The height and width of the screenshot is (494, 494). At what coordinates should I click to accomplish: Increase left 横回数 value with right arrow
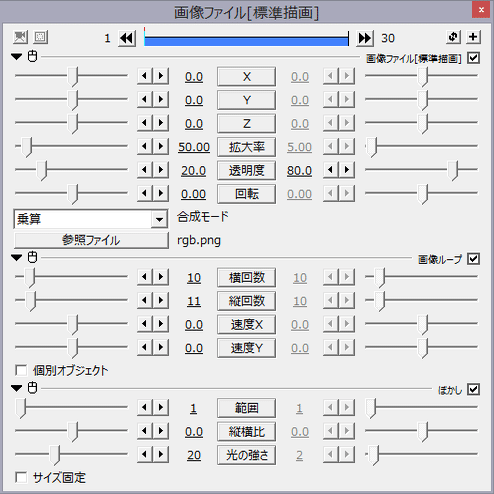pos(161,277)
